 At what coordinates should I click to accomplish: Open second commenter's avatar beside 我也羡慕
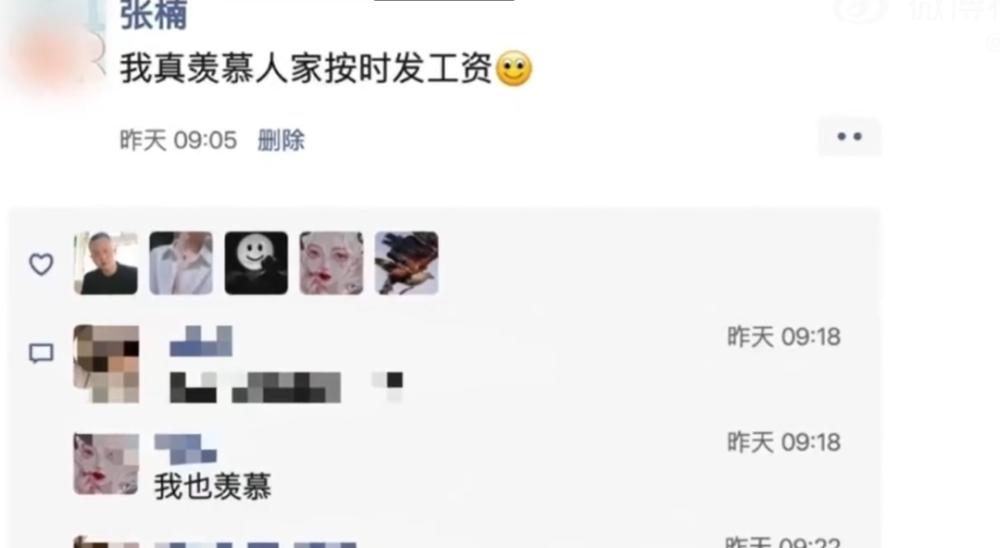pyautogui.click(x=106, y=464)
